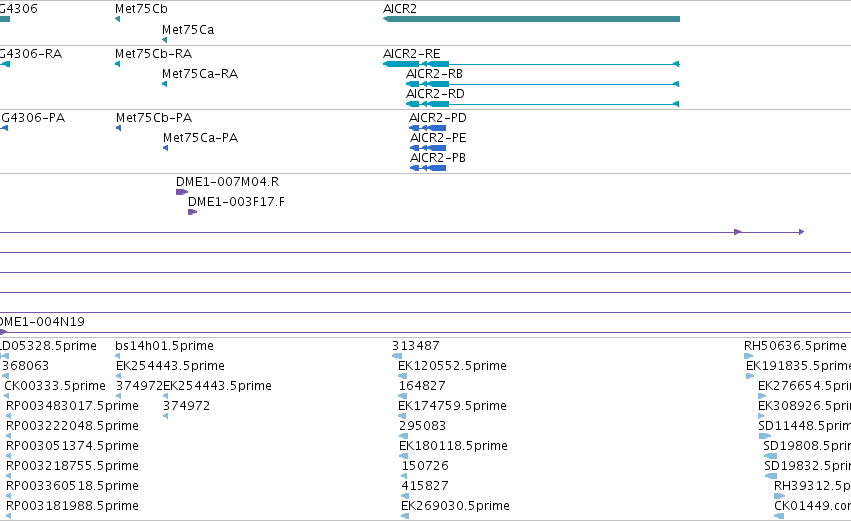
Task: Click the EK120552.5prime EST label
Action: click(x=452, y=366)
